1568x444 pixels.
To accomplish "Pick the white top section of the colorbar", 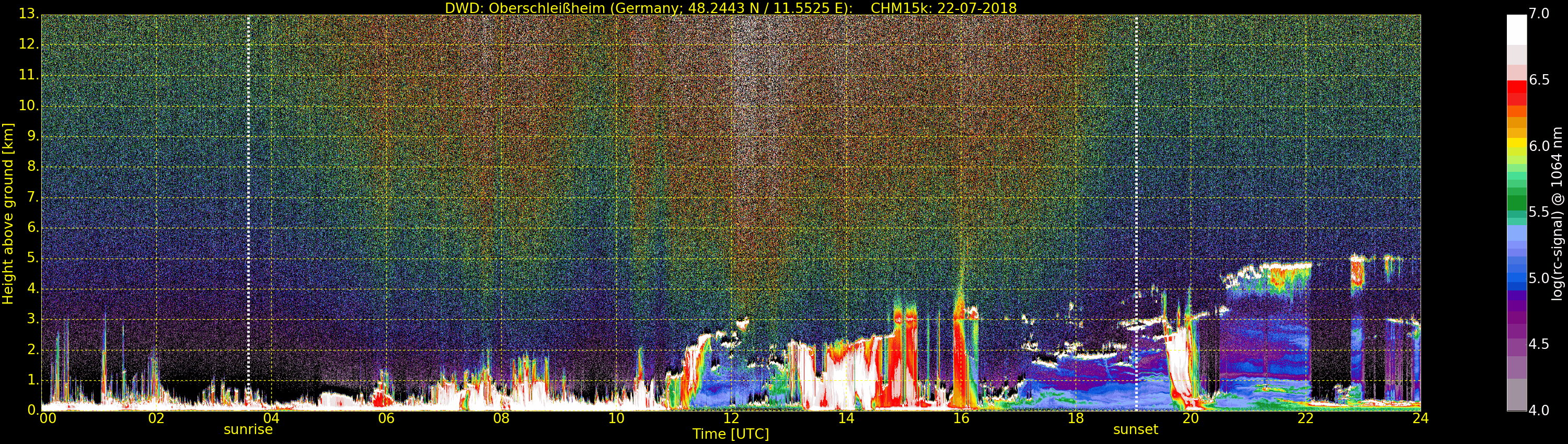I will click(x=1516, y=29).
